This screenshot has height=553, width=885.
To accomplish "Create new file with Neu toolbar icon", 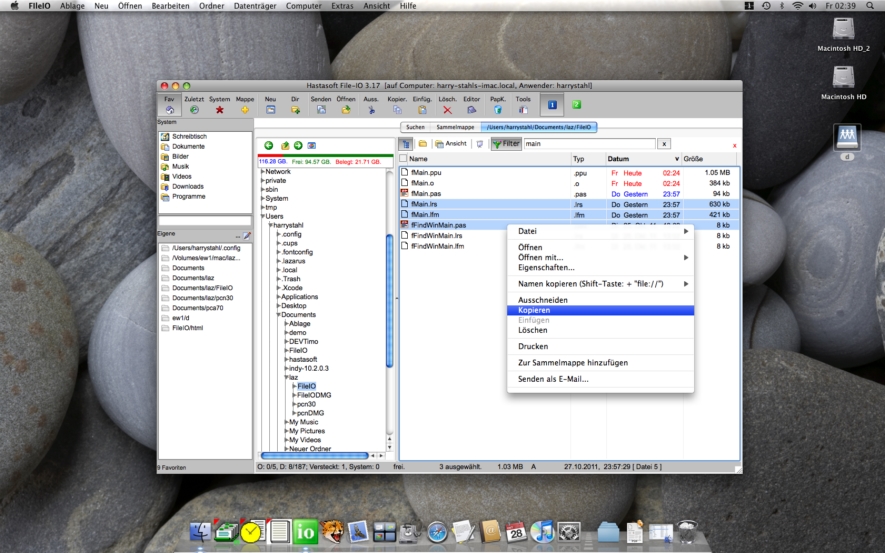I will coord(270,110).
